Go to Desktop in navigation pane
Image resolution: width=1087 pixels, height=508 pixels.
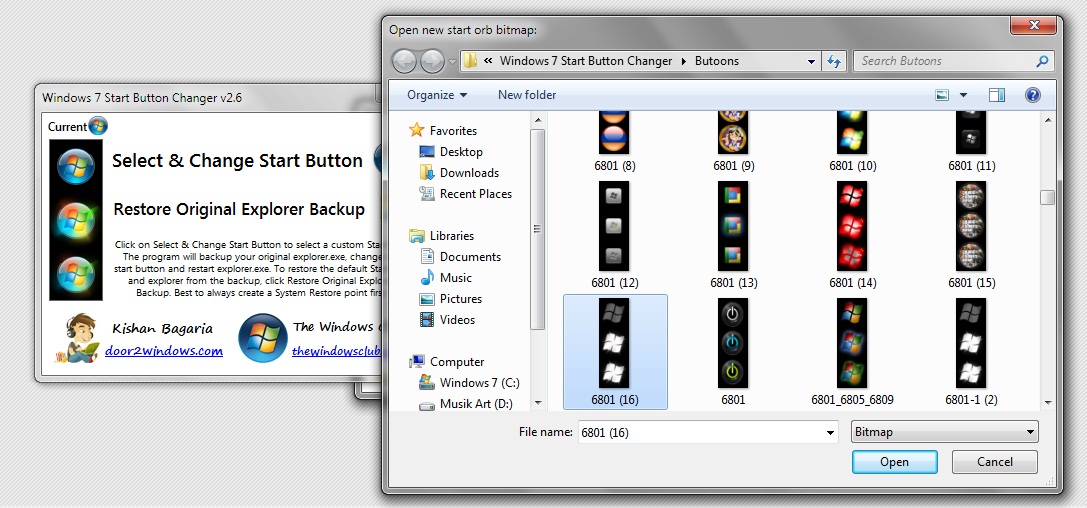tap(451, 152)
